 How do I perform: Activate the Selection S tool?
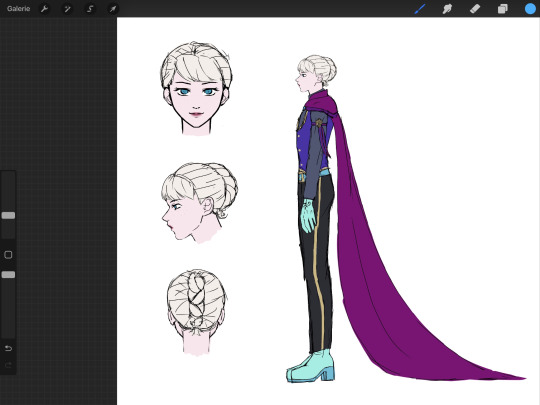[90, 9]
